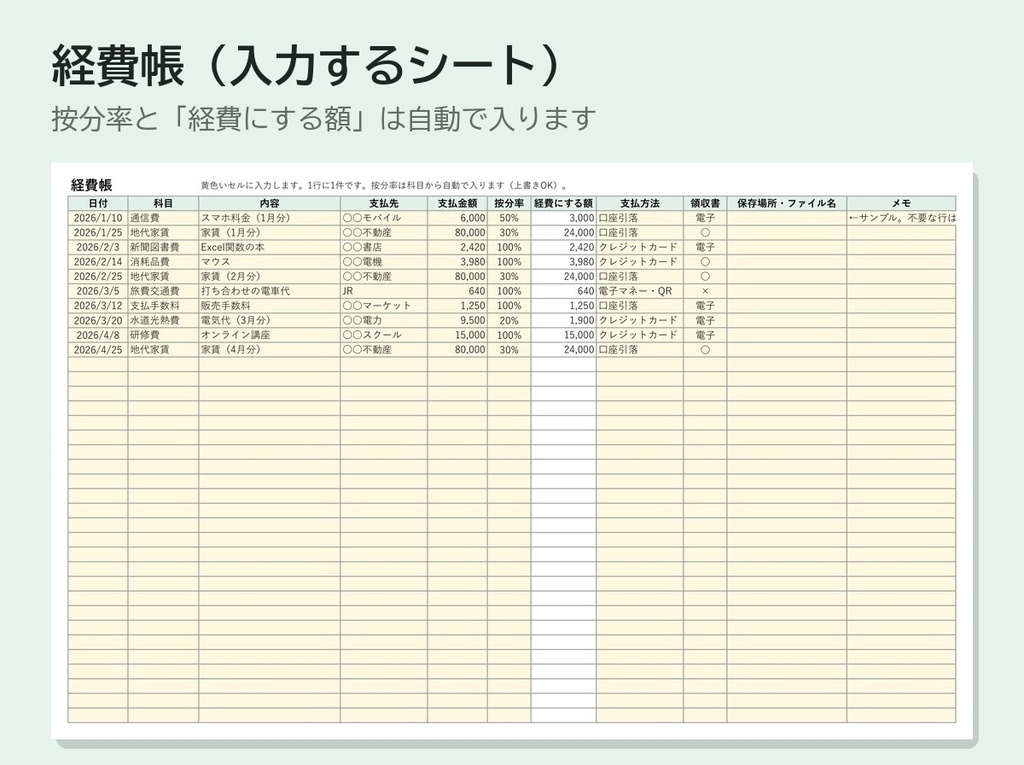The height and width of the screenshot is (765, 1024).
Task: Click the 領収書 column header
Action: pos(705,203)
